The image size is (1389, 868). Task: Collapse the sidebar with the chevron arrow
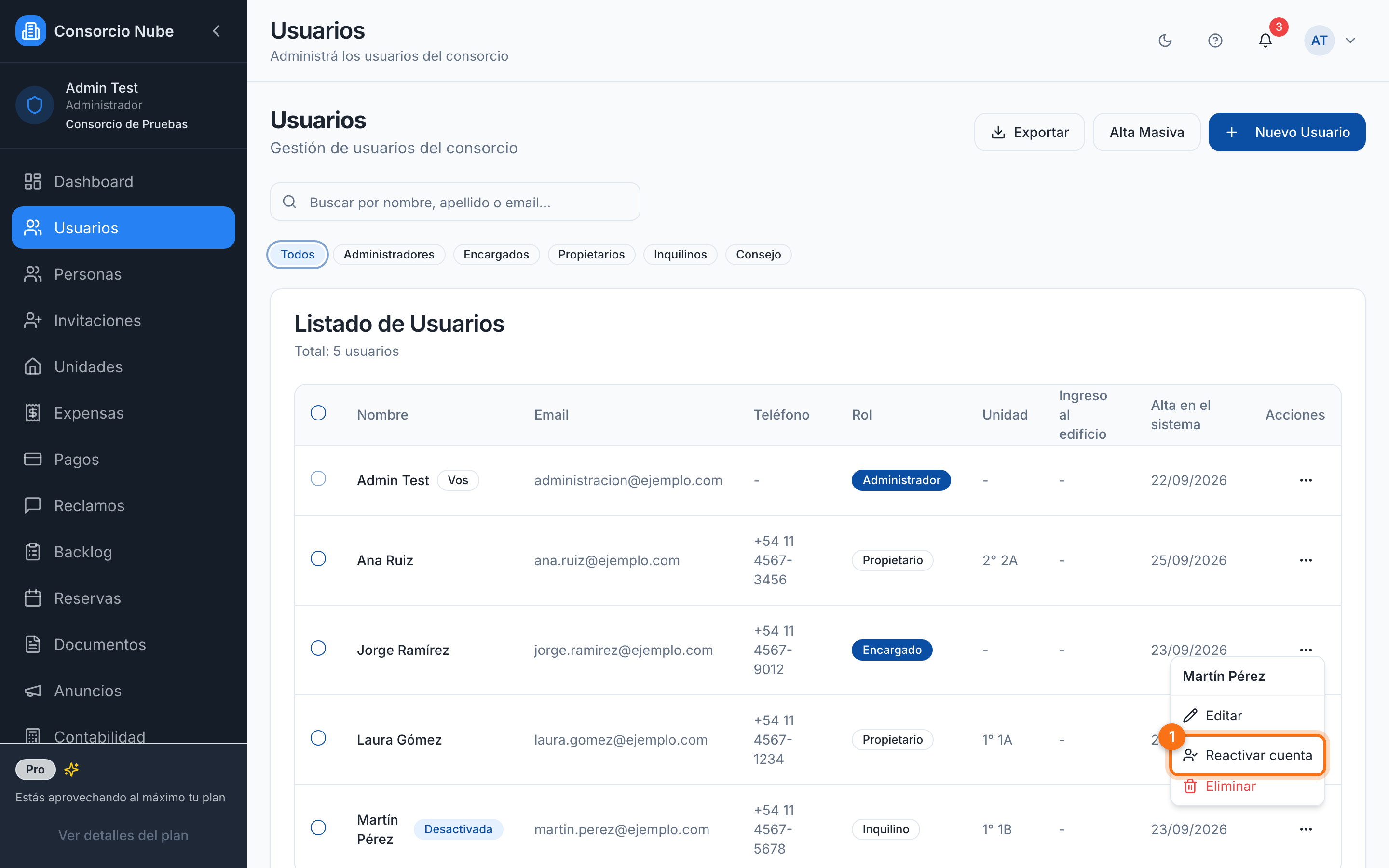(217, 31)
